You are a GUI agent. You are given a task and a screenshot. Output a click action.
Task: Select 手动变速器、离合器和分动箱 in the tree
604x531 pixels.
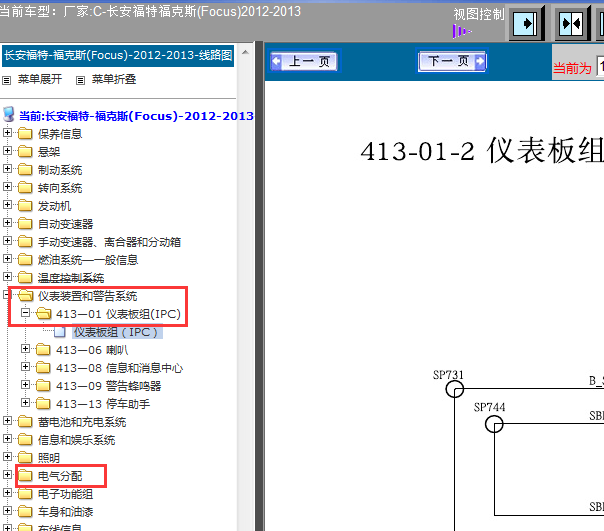[x=109, y=242]
